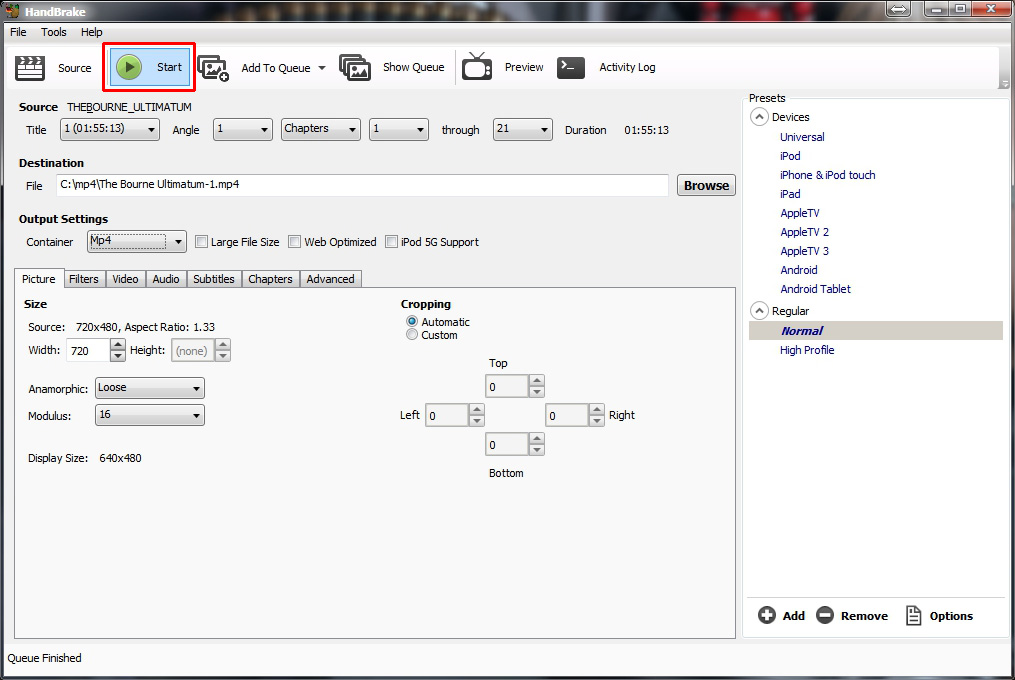Select the Android preset
The width and height of the screenshot is (1015, 680).
coord(799,270)
